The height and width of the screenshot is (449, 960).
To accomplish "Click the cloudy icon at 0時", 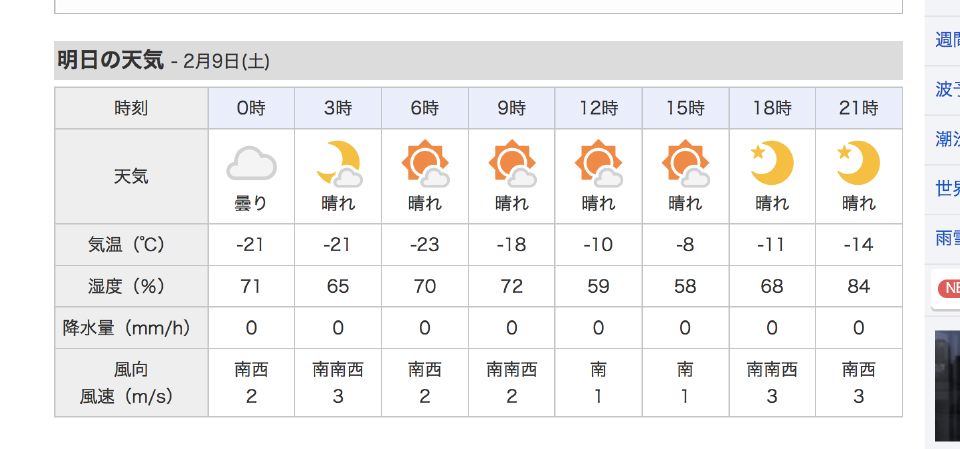I will [251, 163].
